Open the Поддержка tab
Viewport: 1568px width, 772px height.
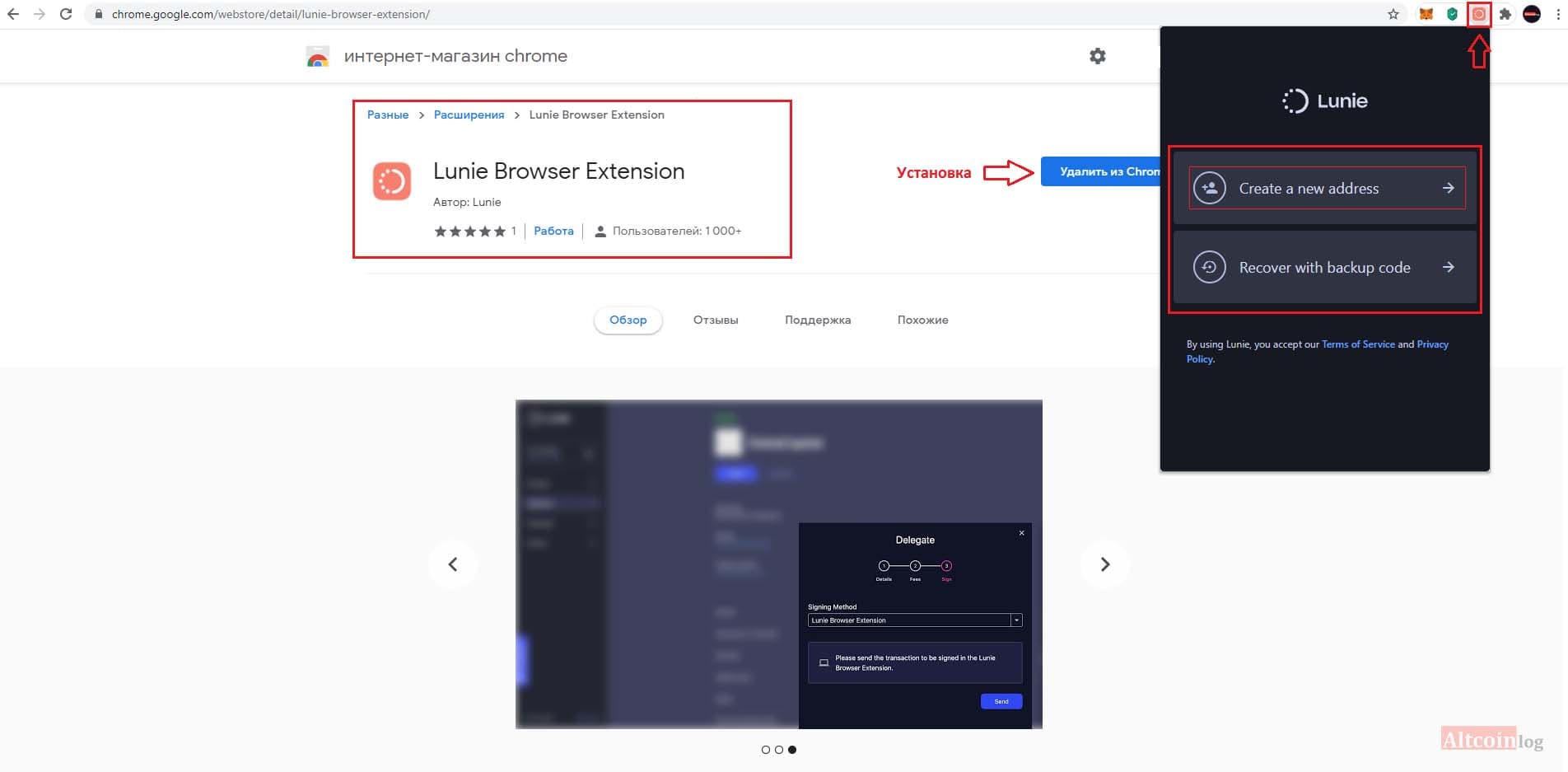(818, 320)
